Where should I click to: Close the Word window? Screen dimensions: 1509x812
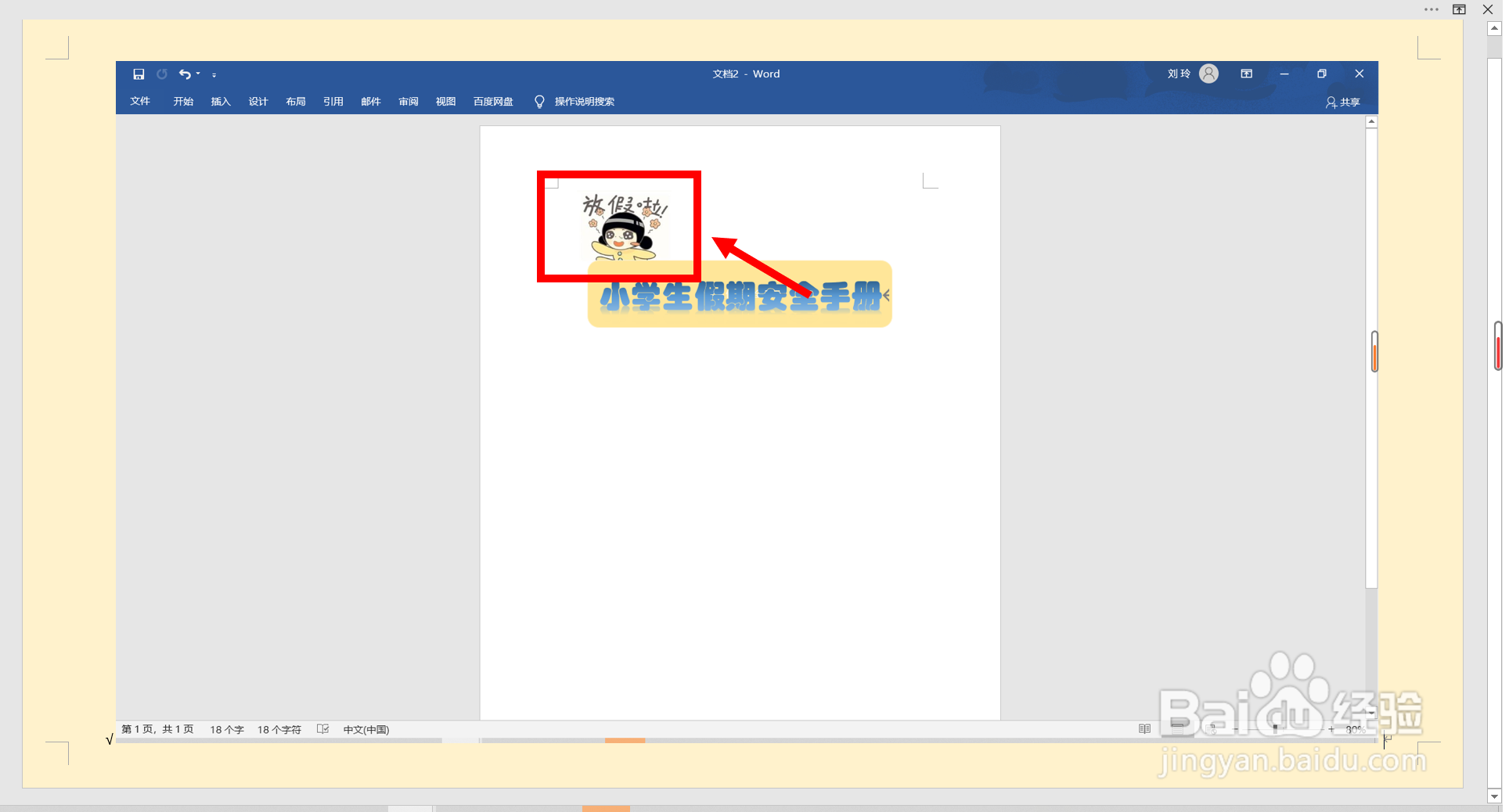point(1360,74)
